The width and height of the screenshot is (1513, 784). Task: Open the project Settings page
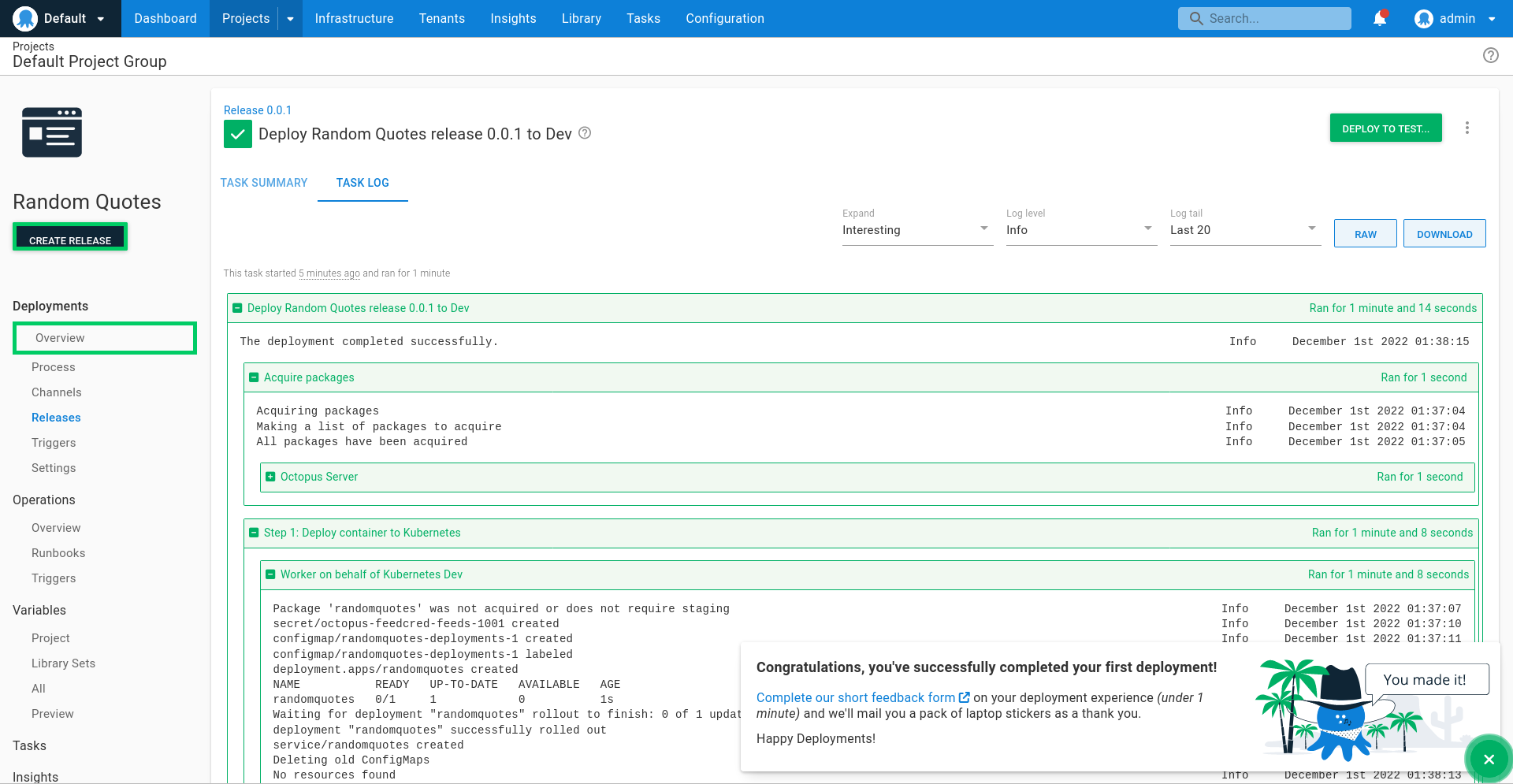pyautogui.click(x=54, y=468)
